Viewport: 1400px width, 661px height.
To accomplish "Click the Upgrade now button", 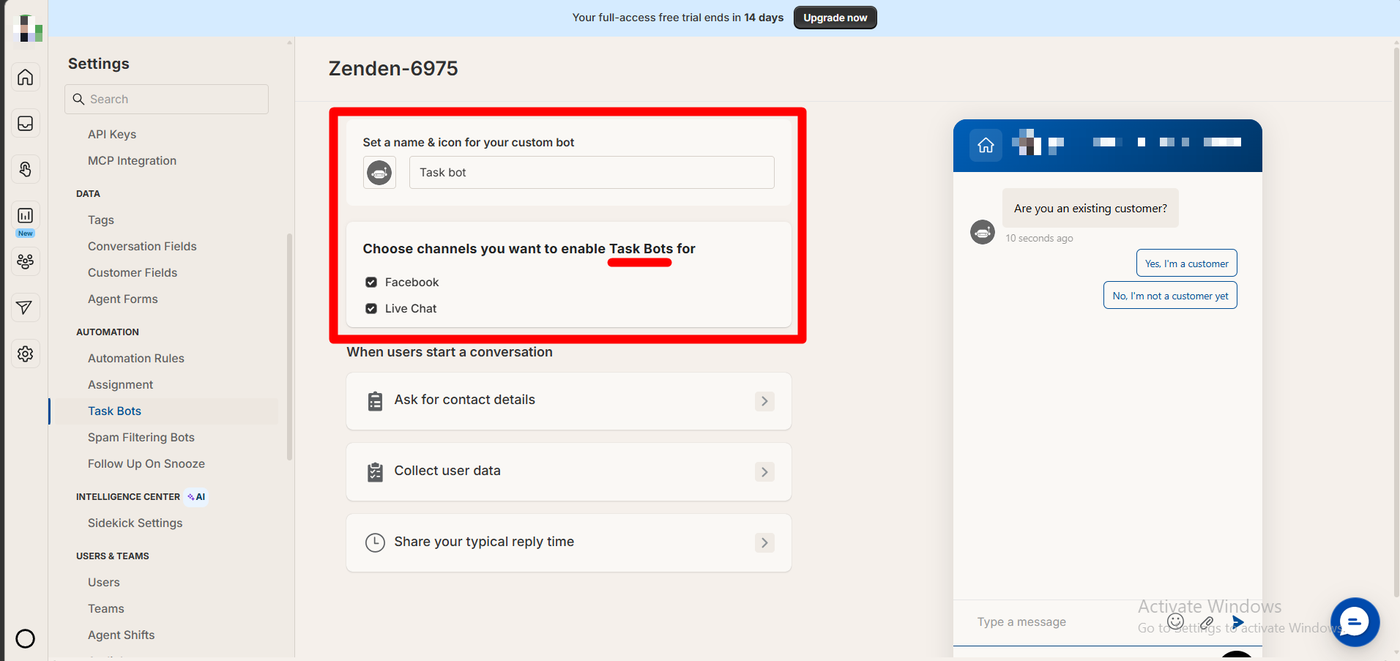I will tap(835, 18).
